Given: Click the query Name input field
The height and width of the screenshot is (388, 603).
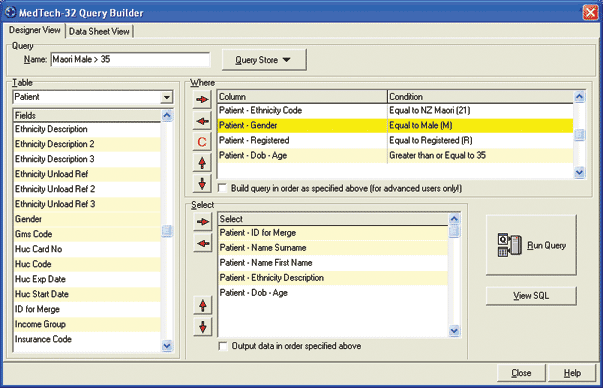Looking at the screenshot, I should click(130, 60).
